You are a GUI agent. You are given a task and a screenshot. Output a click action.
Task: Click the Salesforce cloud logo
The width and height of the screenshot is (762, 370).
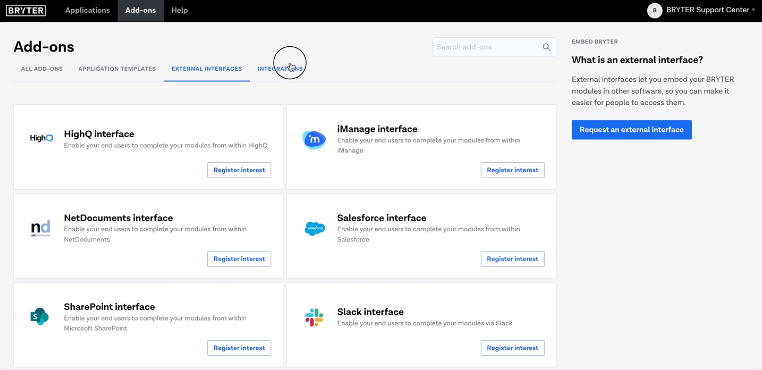(x=314, y=229)
